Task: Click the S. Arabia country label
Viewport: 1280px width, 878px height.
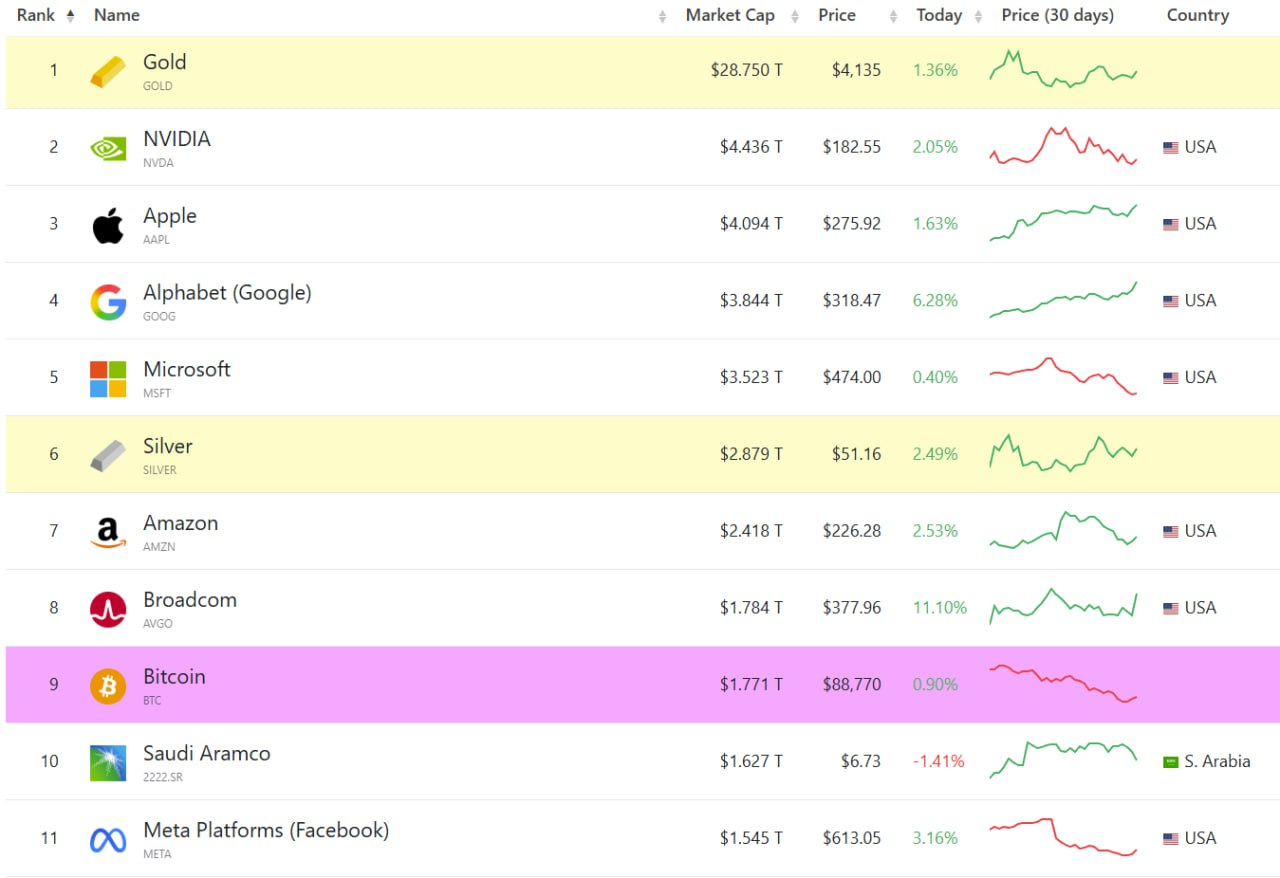Action: coord(1217,762)
